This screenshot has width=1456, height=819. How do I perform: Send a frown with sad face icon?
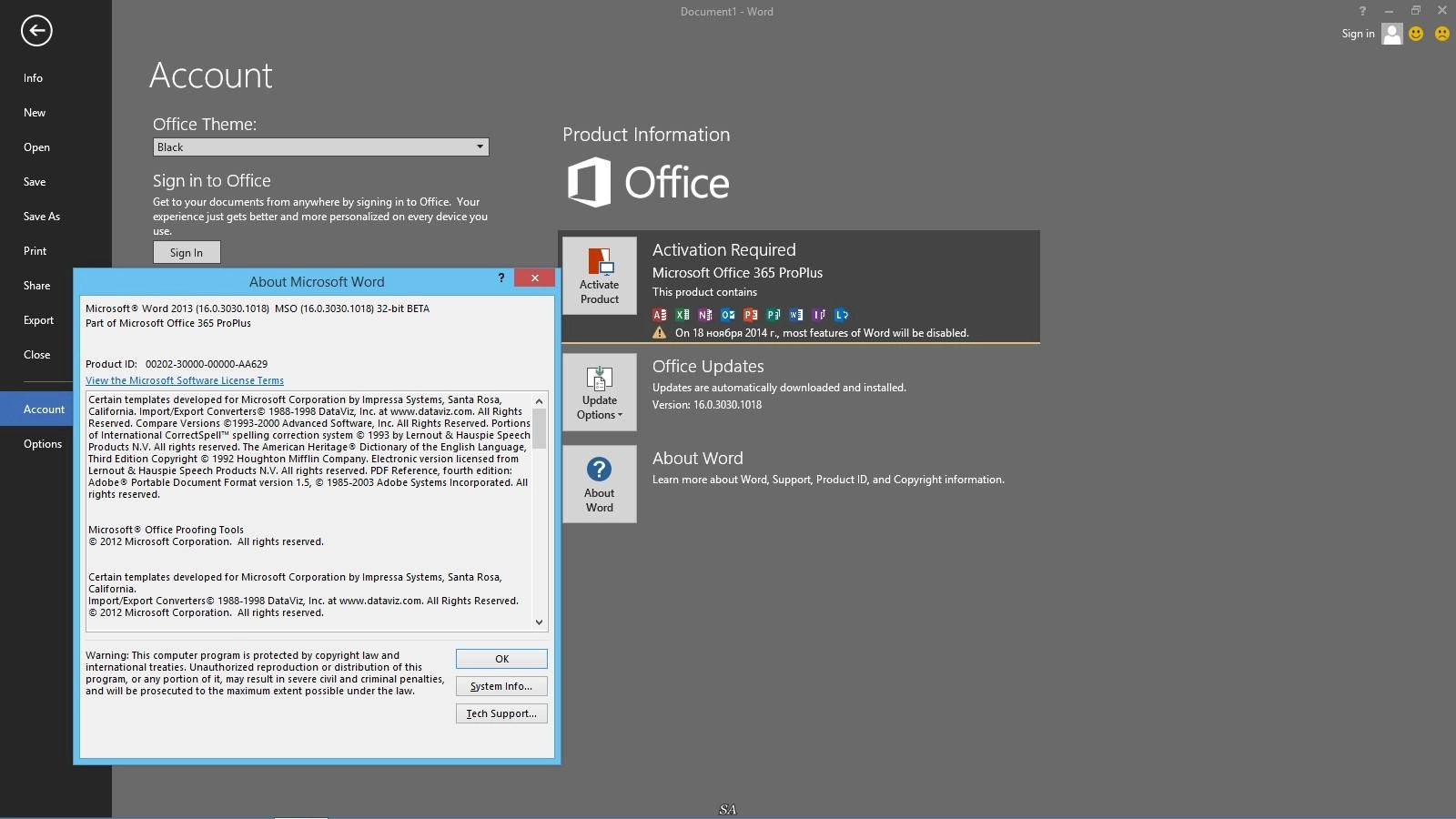[x=1442, y=34]
